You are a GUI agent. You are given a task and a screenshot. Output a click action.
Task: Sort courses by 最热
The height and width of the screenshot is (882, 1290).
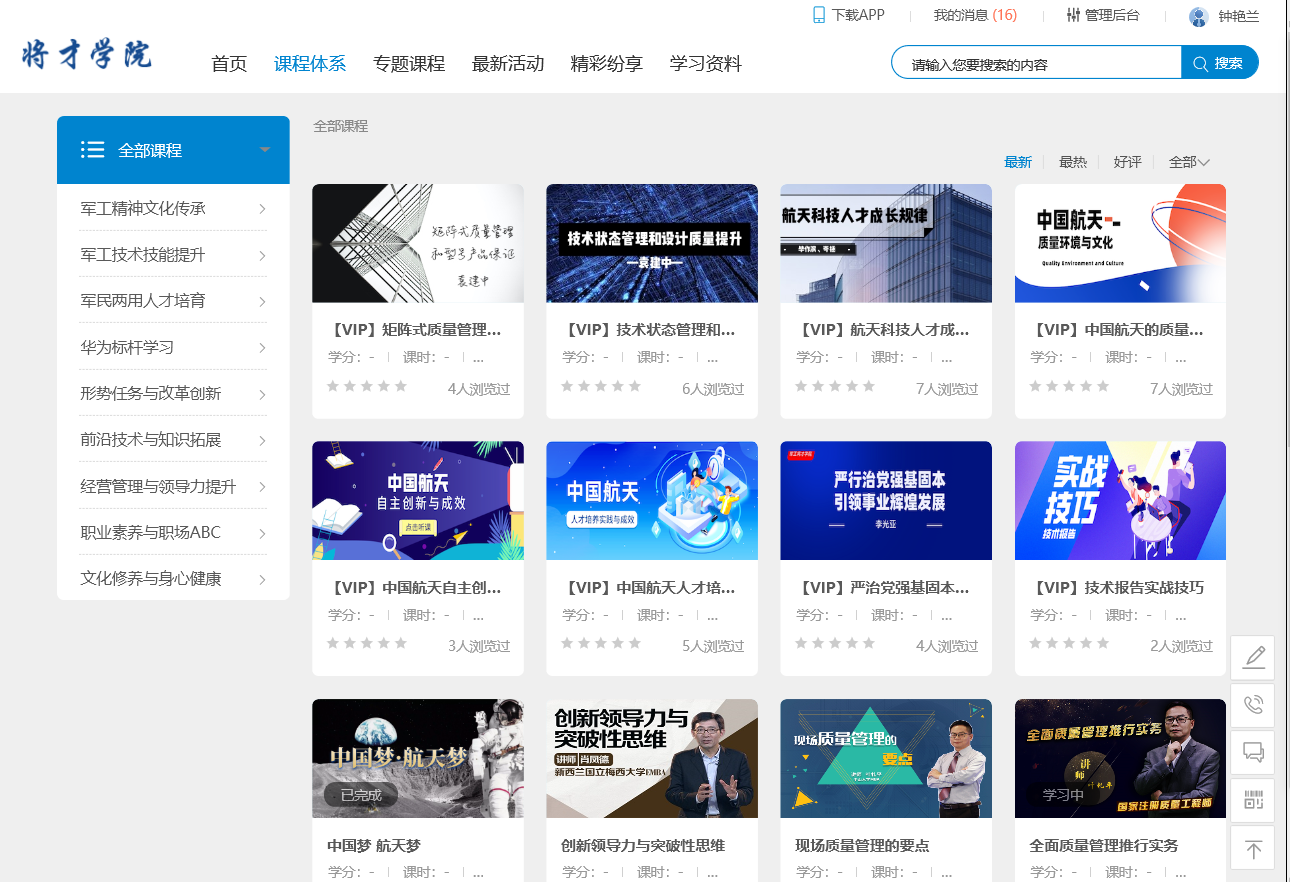(x=1073, y=162)
